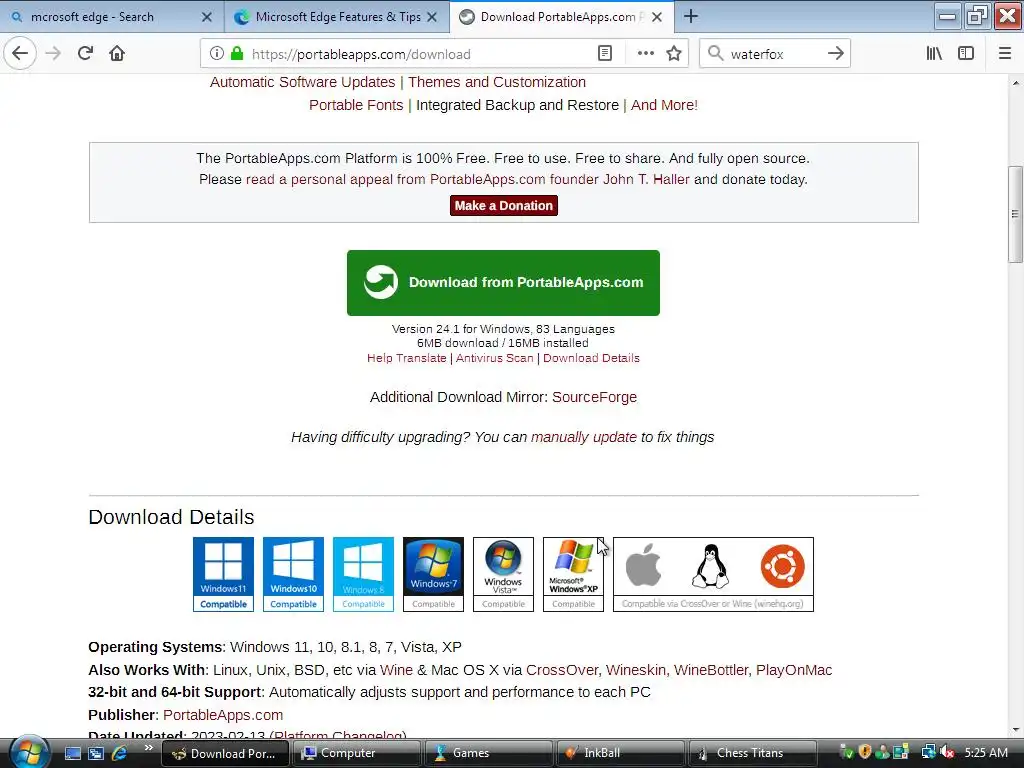Click the scrollbar down arrow
Viewport: 1024px width, 768px height.
(x=1015, y=730)
